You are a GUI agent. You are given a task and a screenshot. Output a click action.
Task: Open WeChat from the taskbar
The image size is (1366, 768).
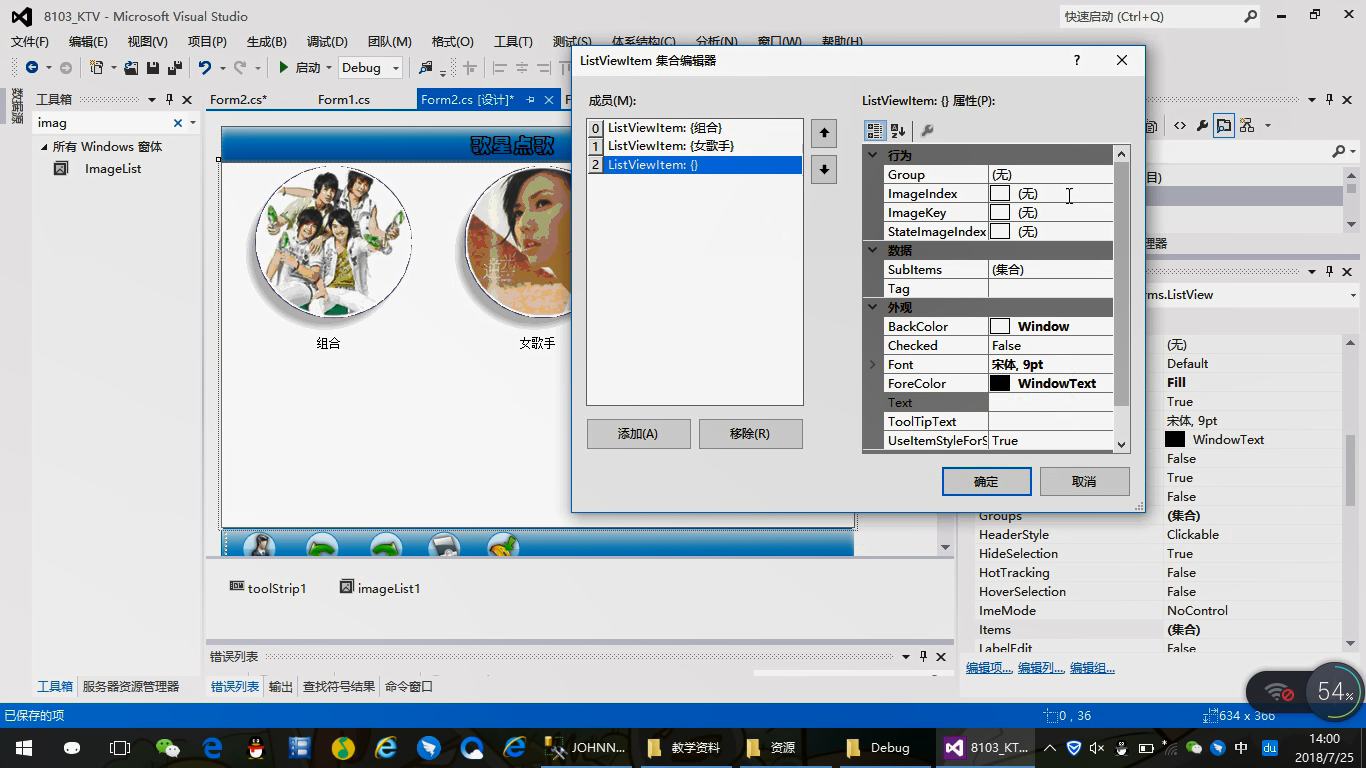pyautogui.click(x=168, y=747)
